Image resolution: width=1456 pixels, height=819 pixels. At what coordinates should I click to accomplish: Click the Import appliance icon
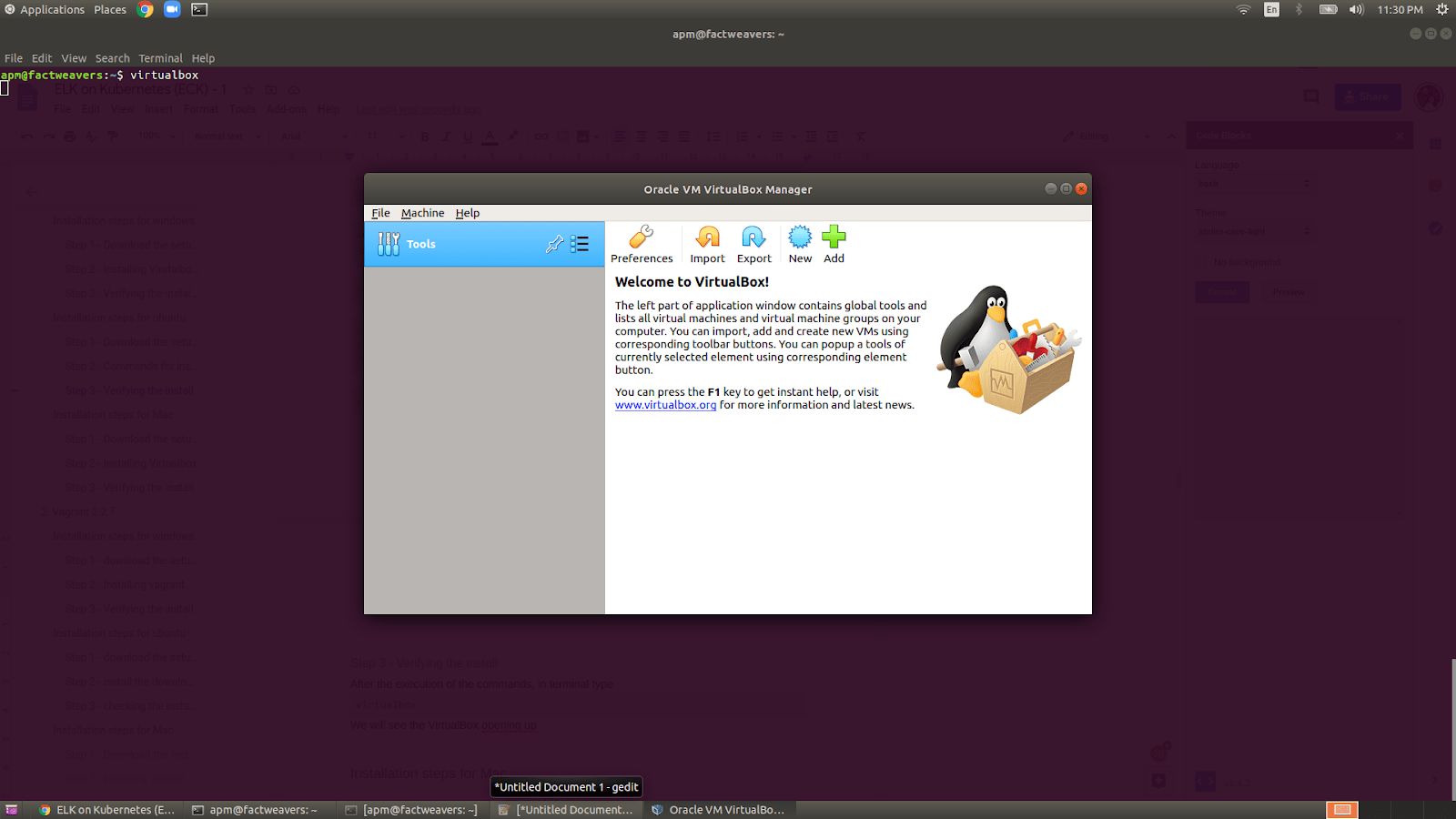pos(707,245)
